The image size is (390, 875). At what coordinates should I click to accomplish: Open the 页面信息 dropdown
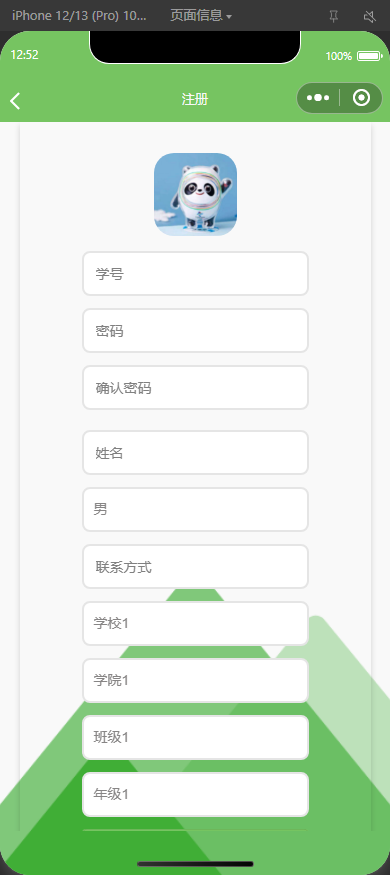[x=201, y=16]
